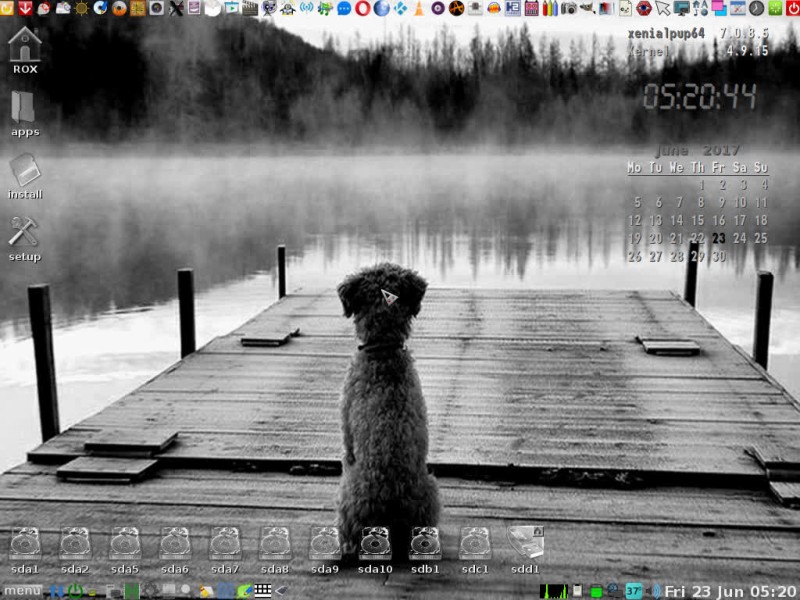Launch Opera browser from top bar
Image resolution: width=800 pixels, height=600 pixels.
click(362, 8)
